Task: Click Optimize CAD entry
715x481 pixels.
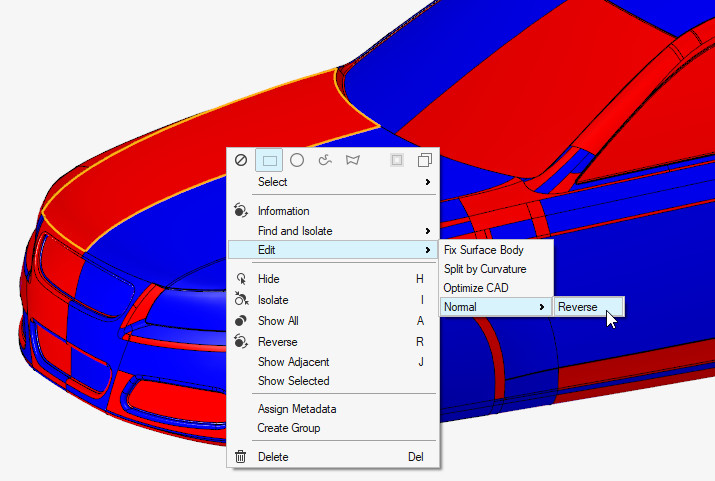Action: [x=476, y=288]
